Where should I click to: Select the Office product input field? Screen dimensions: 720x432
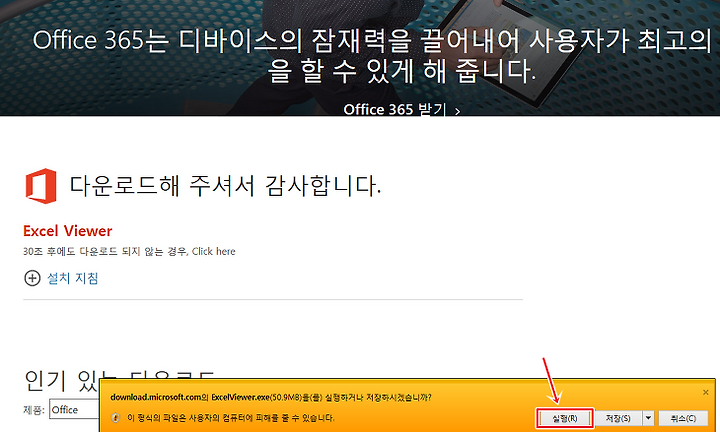pyautogui.click(x=74, y=410)
